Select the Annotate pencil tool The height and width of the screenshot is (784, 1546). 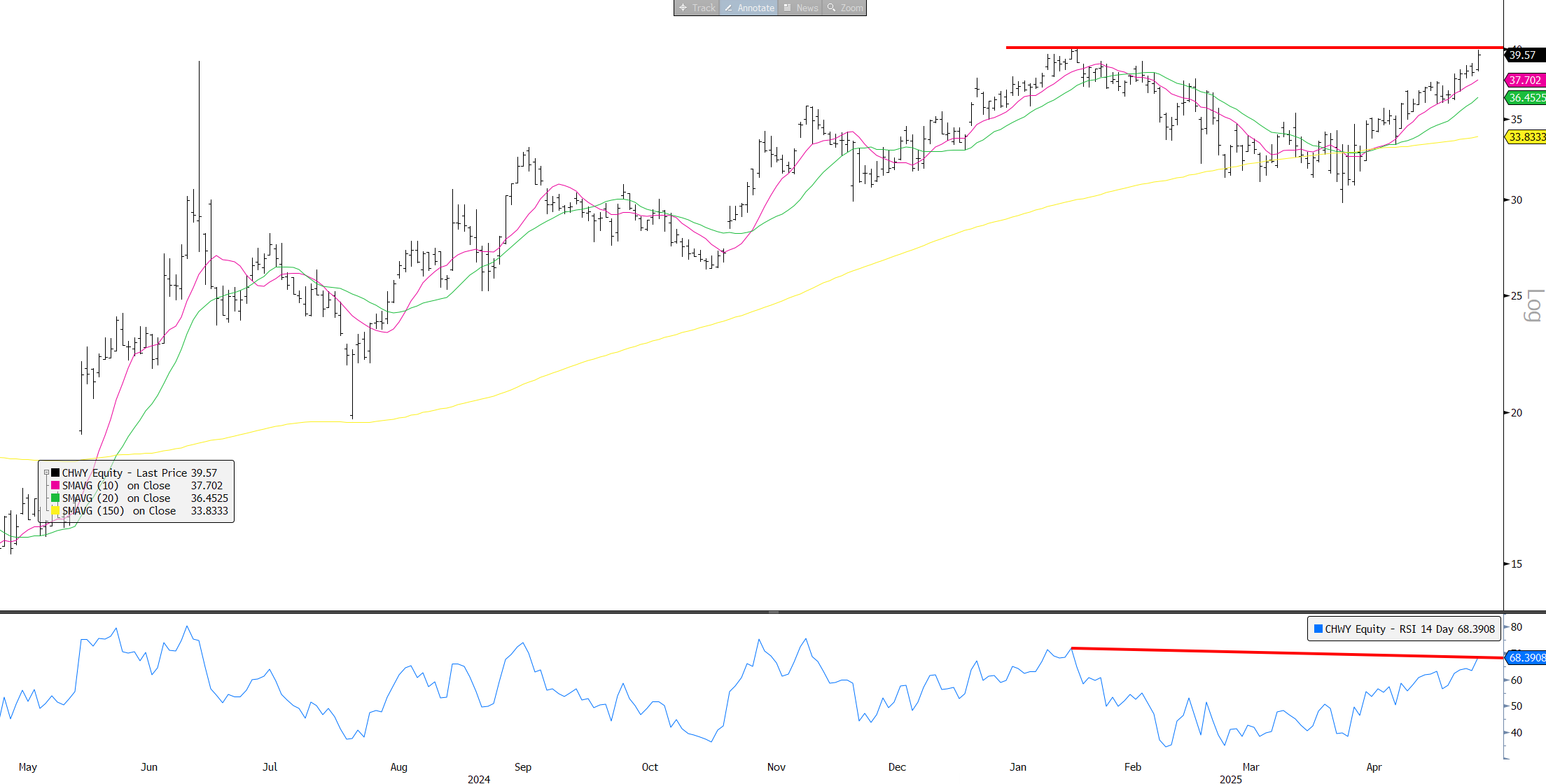[x=749, y=8]
